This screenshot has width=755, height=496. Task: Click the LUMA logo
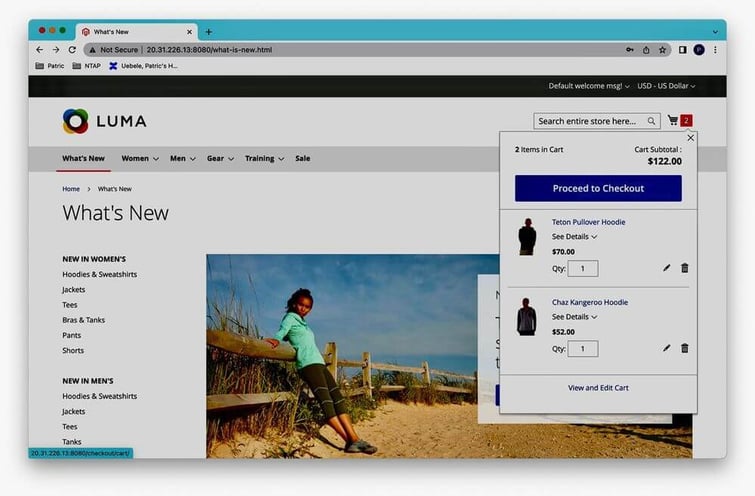104,121
